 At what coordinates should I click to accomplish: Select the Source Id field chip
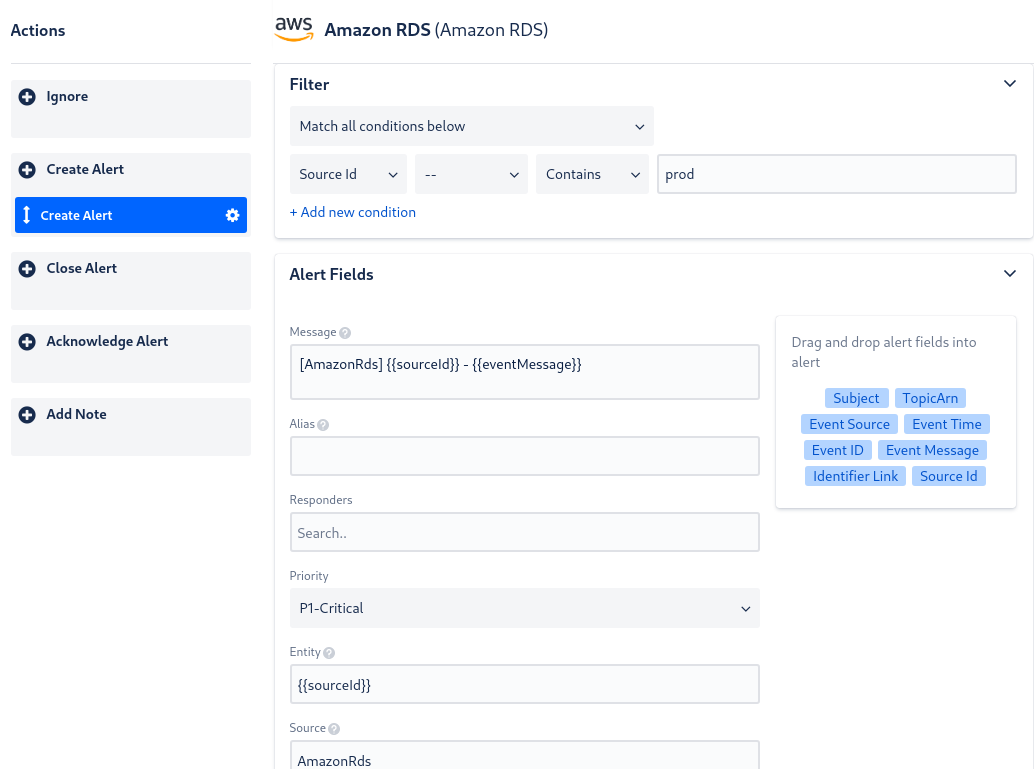coord(949,476)
